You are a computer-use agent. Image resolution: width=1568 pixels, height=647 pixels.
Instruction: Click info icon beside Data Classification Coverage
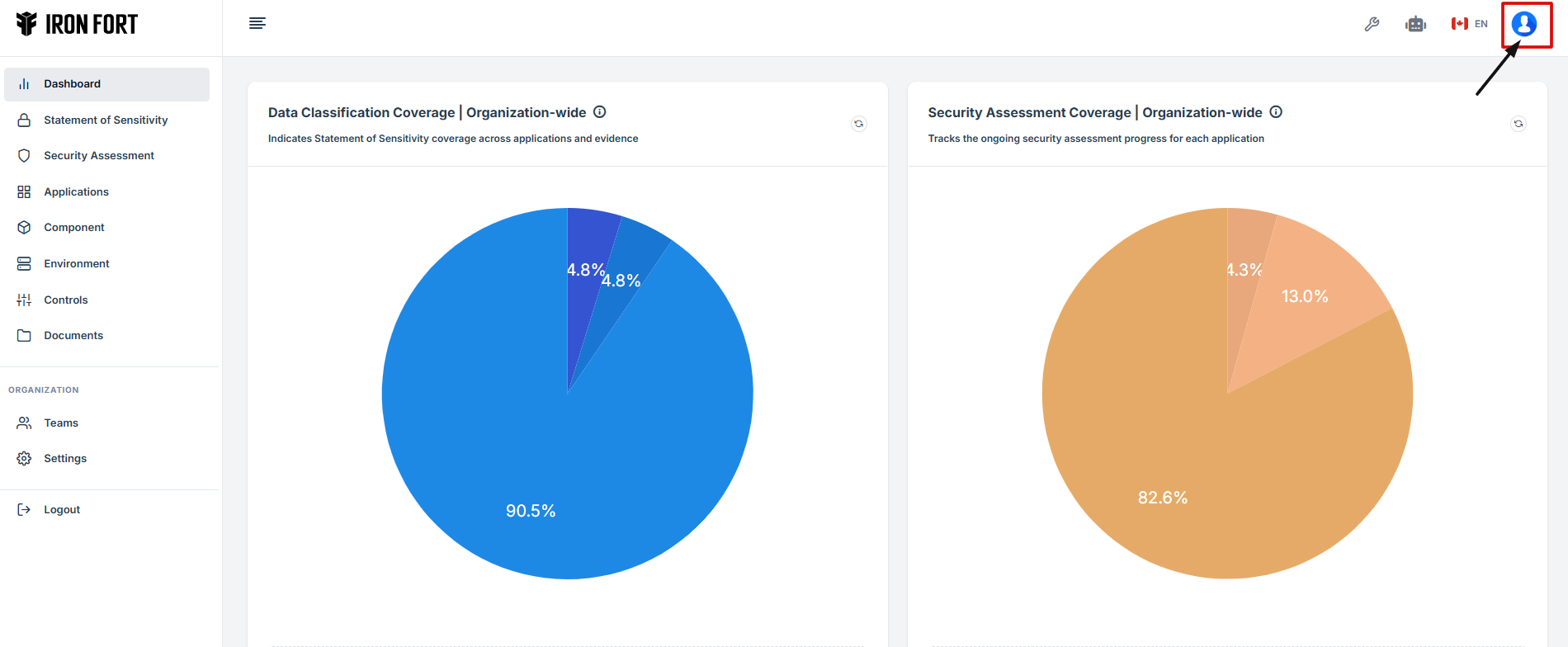(600, 112)
